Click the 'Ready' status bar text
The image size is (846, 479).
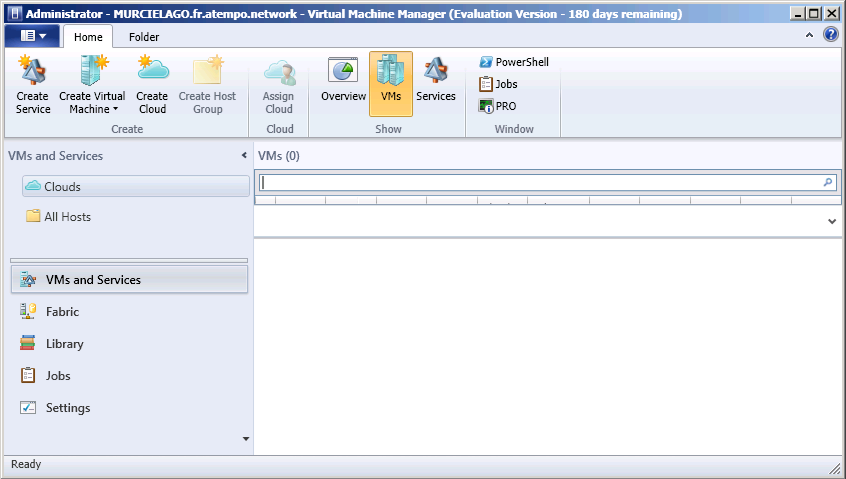click(x=26, y=464)
